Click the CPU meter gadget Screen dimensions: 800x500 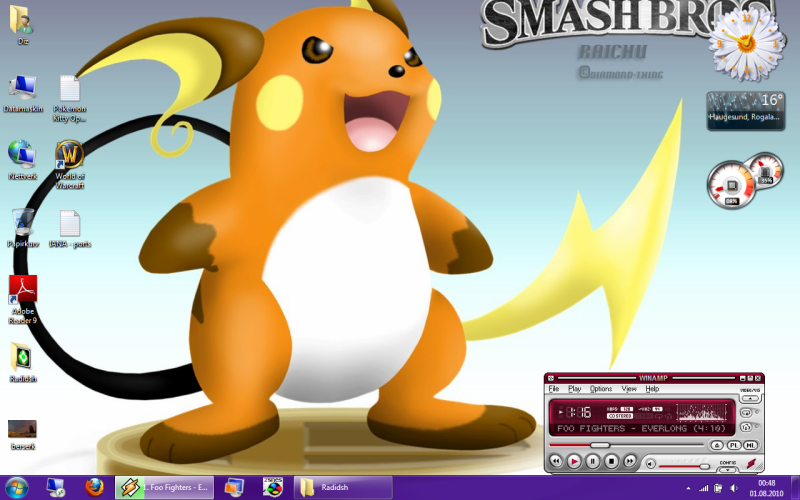pos(732,185)
